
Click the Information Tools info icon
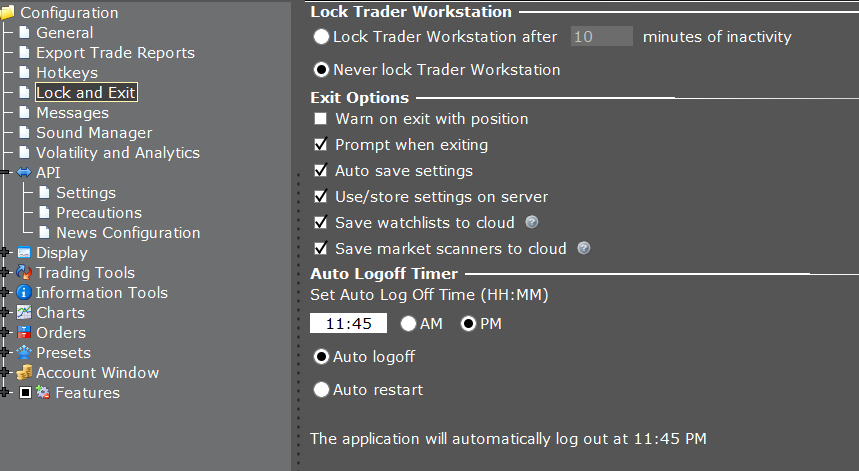tap(25, 293)
